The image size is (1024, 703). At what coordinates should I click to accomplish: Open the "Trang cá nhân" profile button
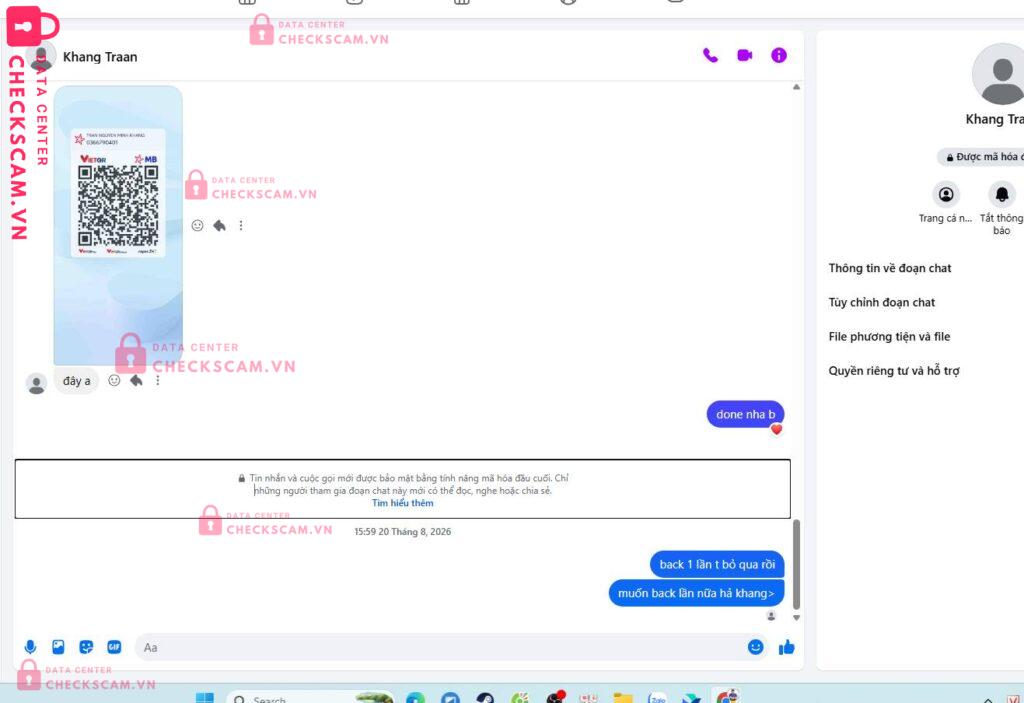point(946,194)
